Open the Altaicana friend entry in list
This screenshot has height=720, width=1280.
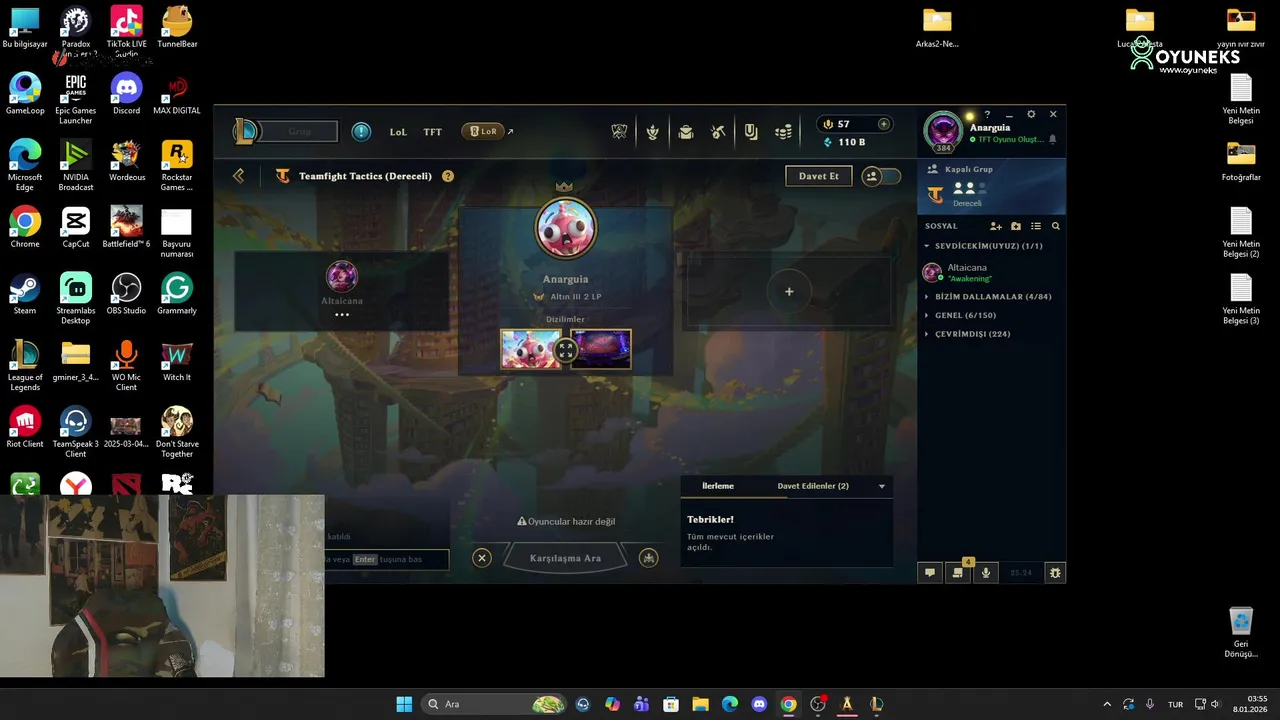[991, 272]
